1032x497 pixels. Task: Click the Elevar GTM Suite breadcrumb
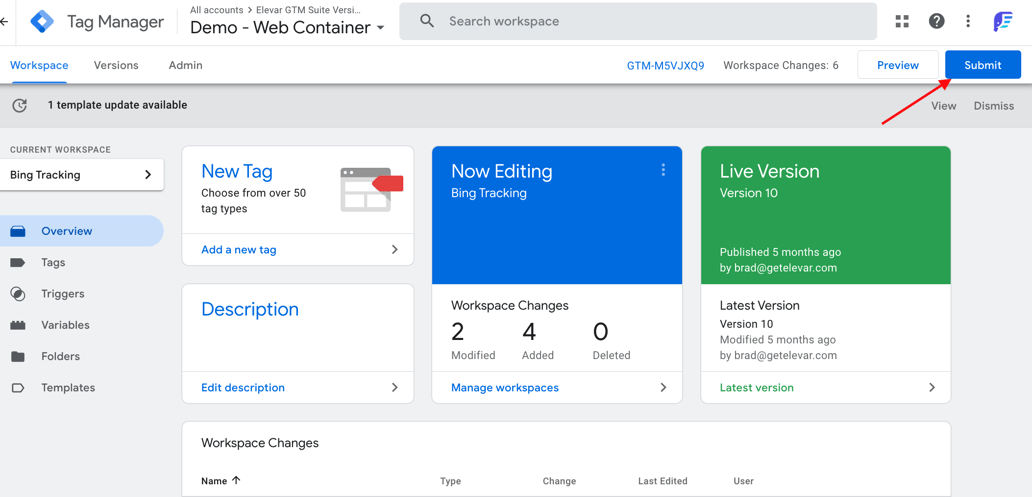coord(309,10)
